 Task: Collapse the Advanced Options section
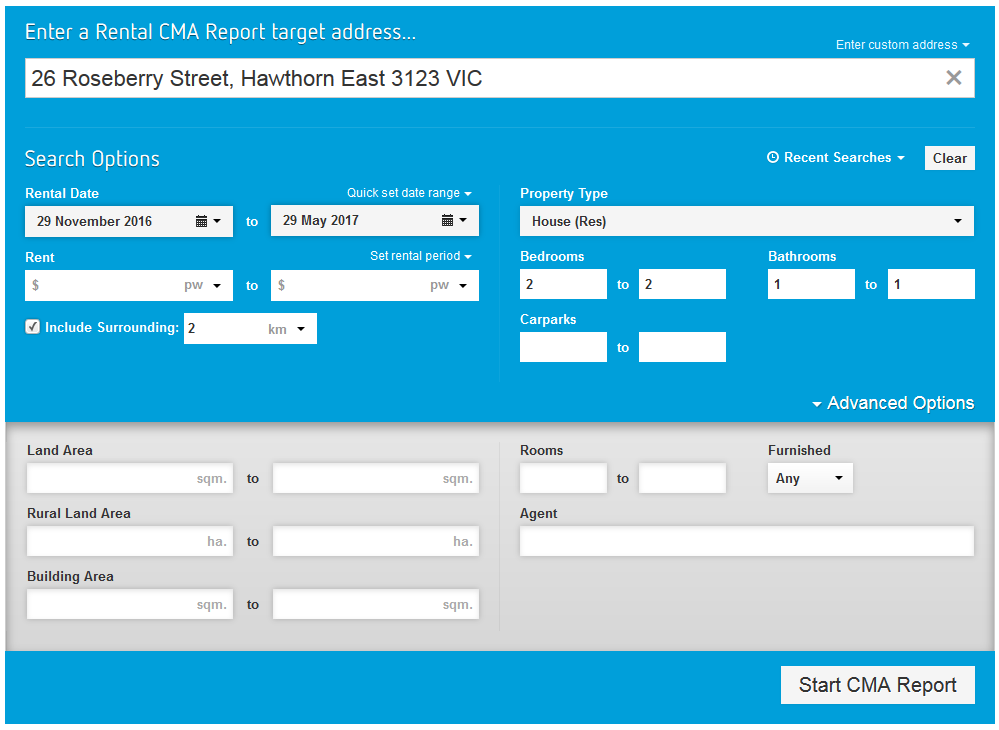(892, 403)
